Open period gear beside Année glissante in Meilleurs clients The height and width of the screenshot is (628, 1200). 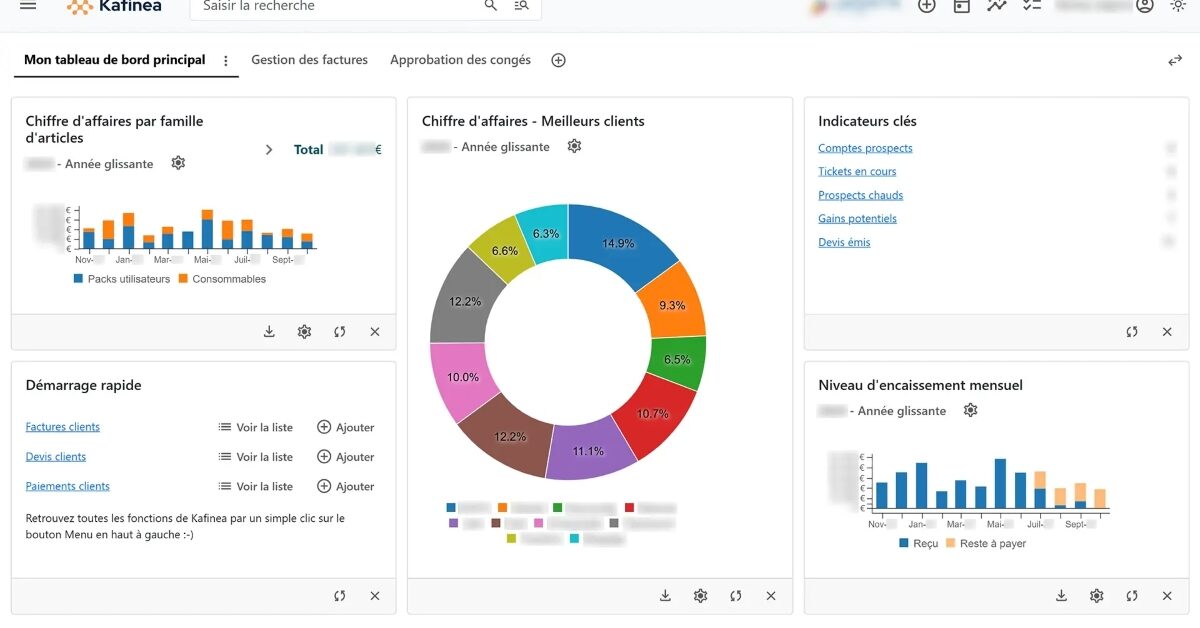click(x=574, y=147)
